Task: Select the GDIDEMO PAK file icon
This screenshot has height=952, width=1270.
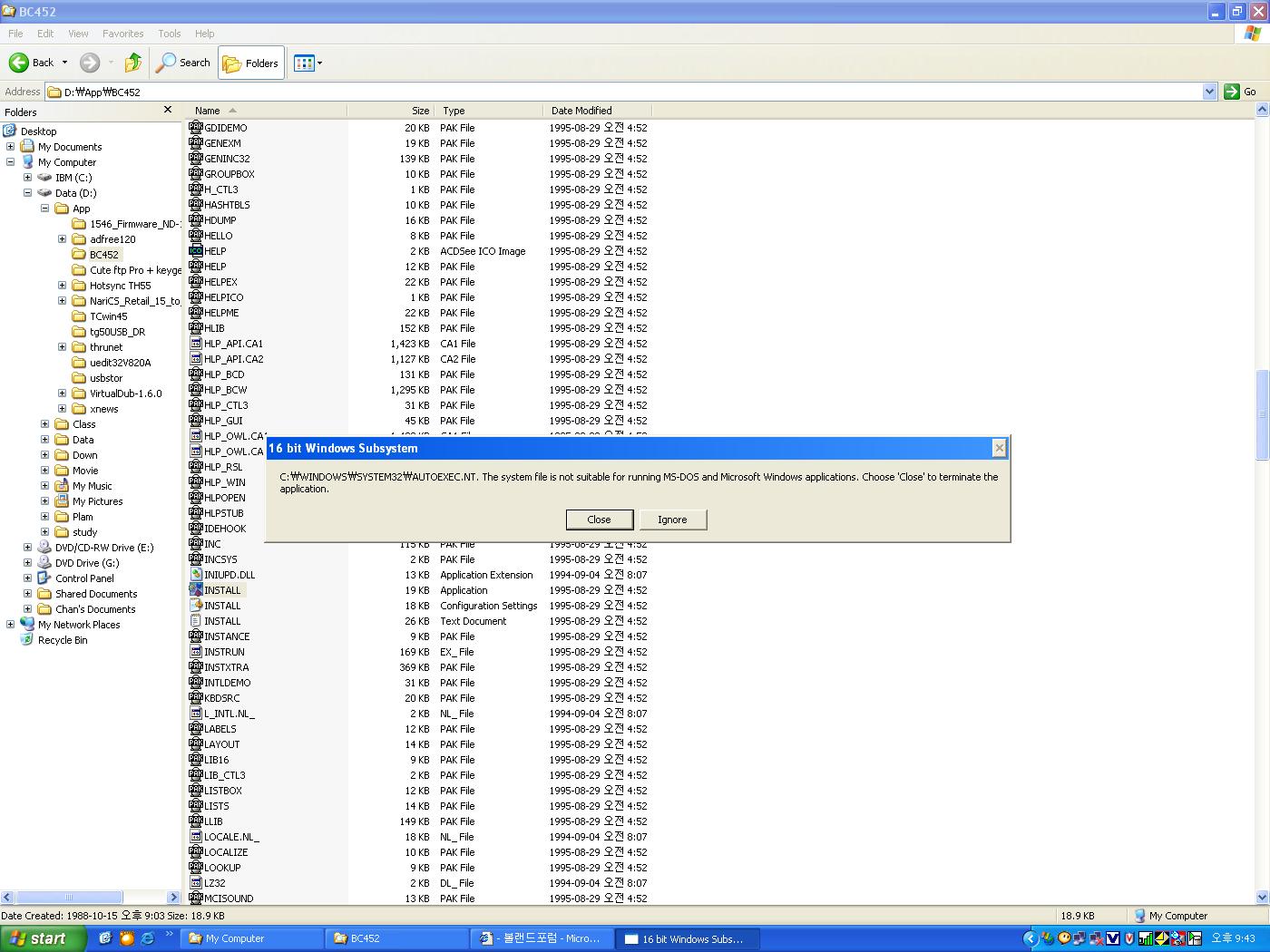Action: (x=196, y=128)
